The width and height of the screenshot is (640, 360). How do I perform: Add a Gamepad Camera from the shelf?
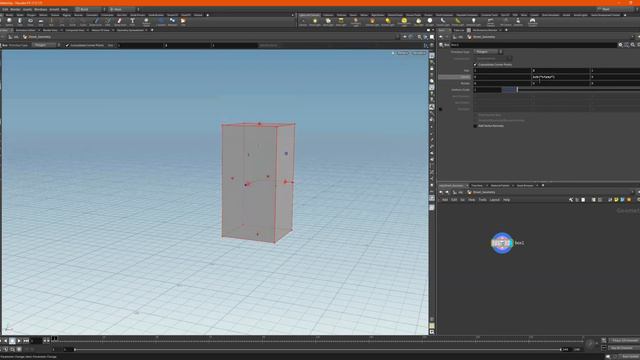click(532, 22)
